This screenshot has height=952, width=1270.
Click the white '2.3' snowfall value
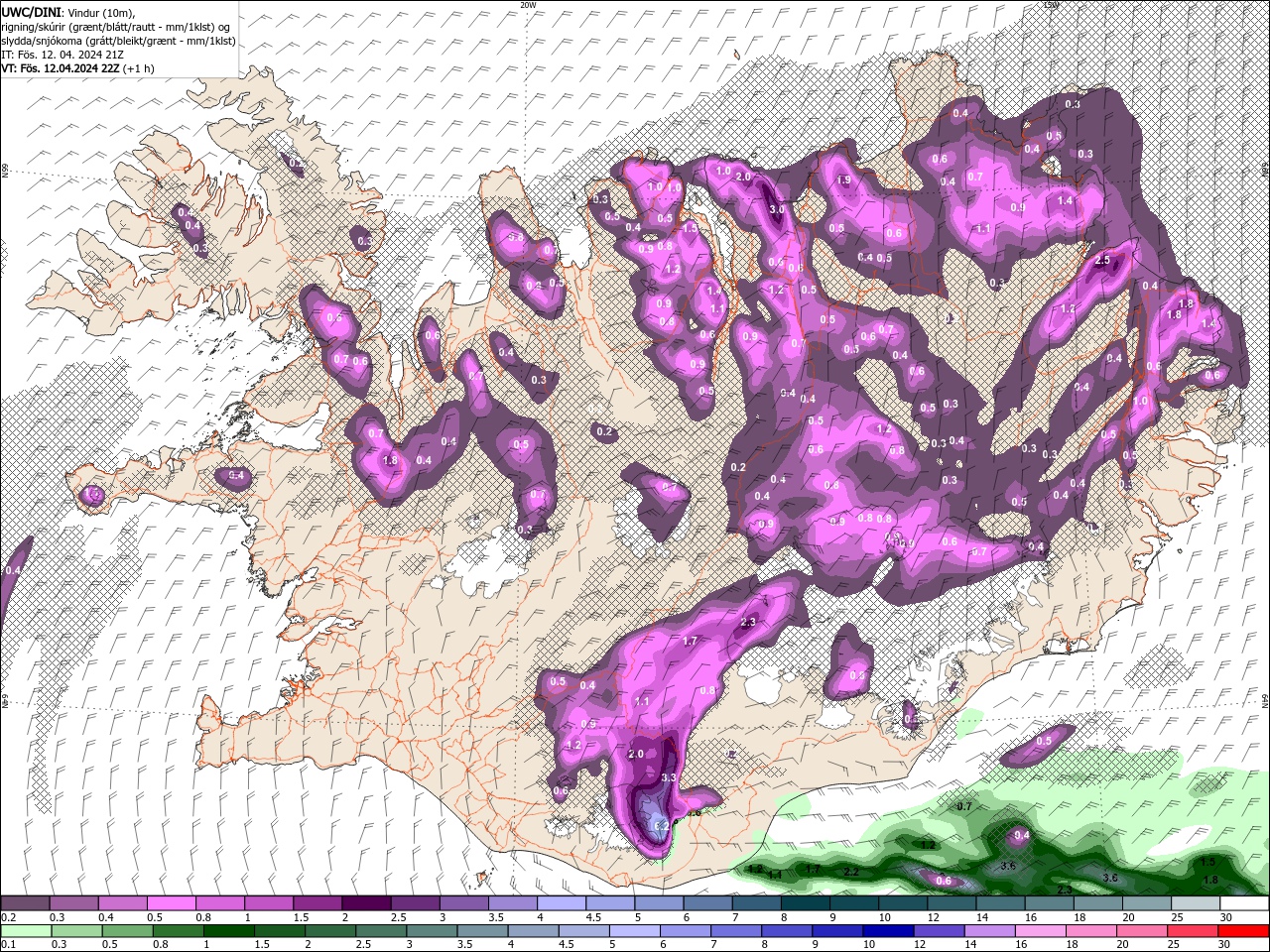coord(748,622)
